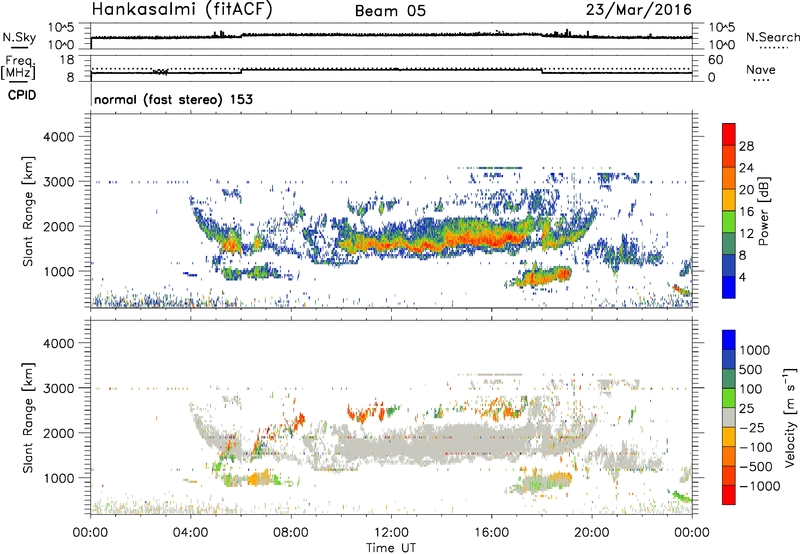Click the "Velocity [m s⁻¹]" colorbar title

[x=790, y=417]
